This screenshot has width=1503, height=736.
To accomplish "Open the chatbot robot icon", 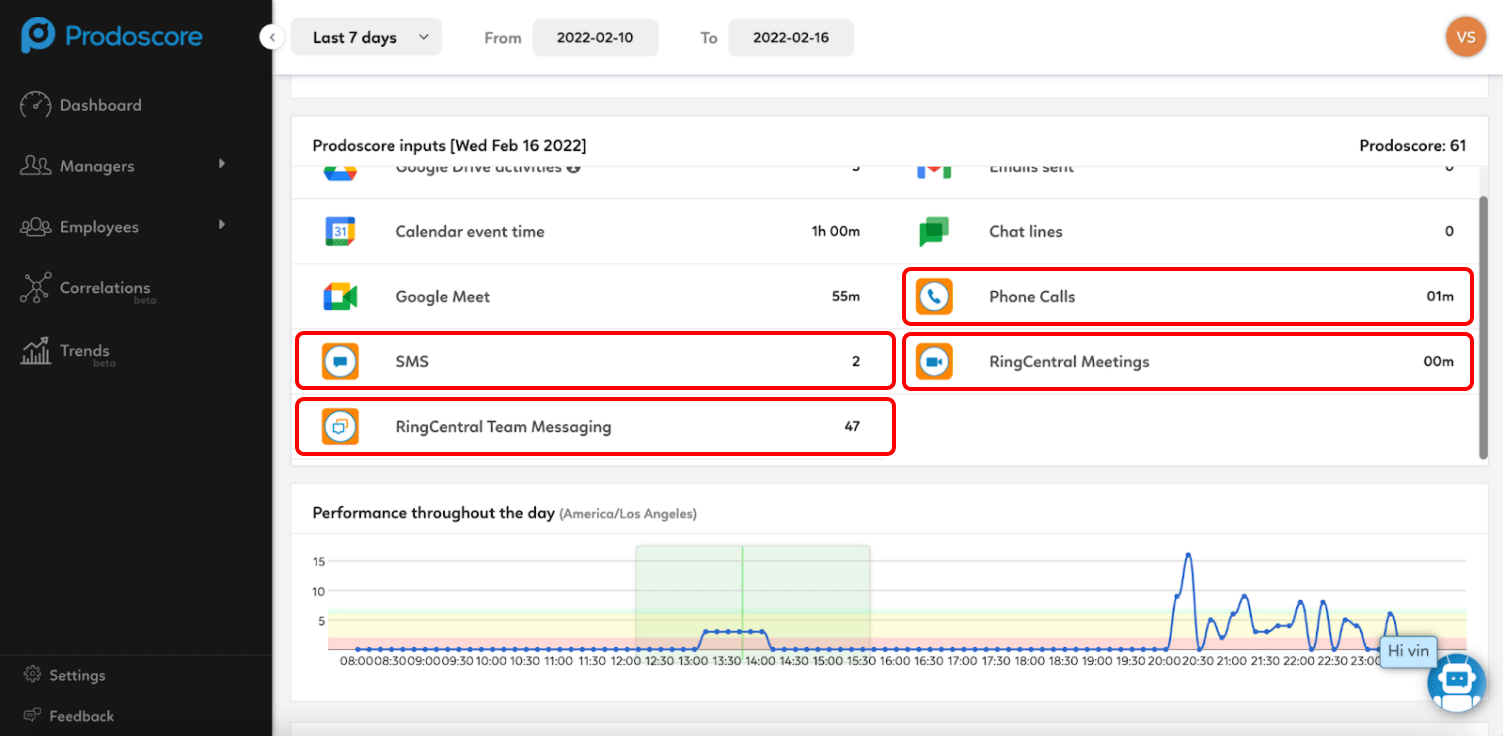I will pos(1457,684).
